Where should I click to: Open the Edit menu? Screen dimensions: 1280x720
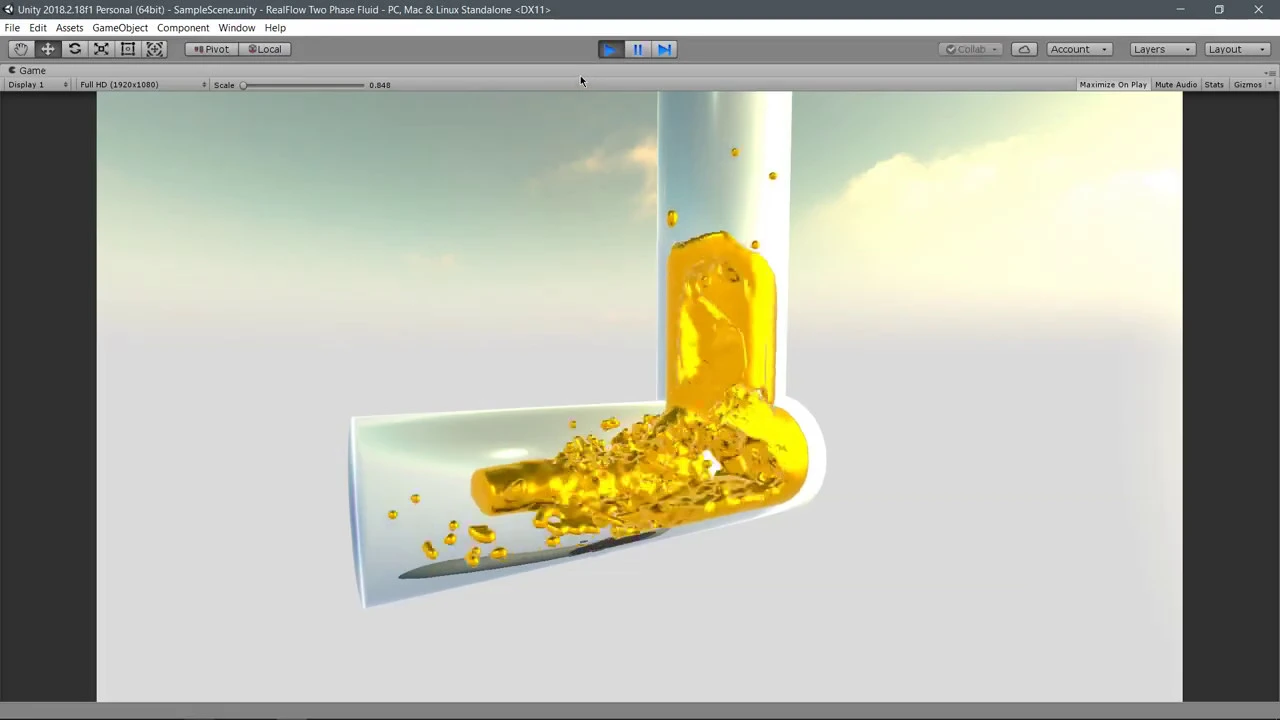[x=38, y=28]
